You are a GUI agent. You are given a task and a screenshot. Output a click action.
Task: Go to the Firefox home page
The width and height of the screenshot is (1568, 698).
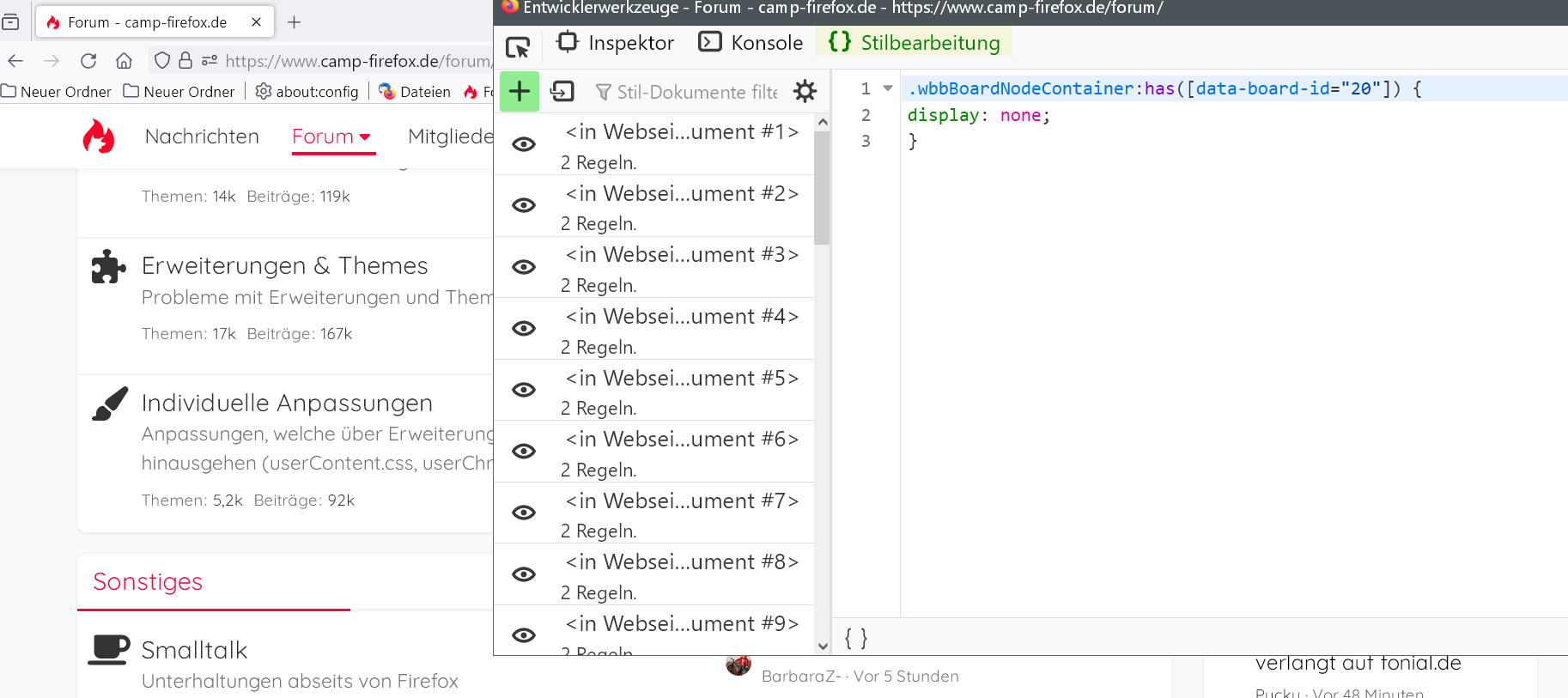tap(124, 61)
